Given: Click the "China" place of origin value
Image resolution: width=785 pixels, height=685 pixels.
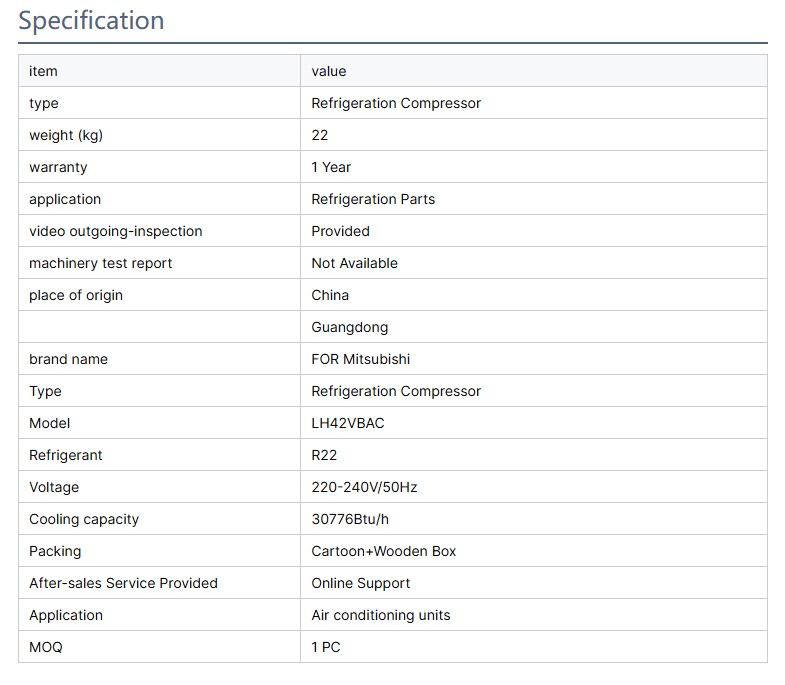Looking at the screenshot, I should pos(330,295).
